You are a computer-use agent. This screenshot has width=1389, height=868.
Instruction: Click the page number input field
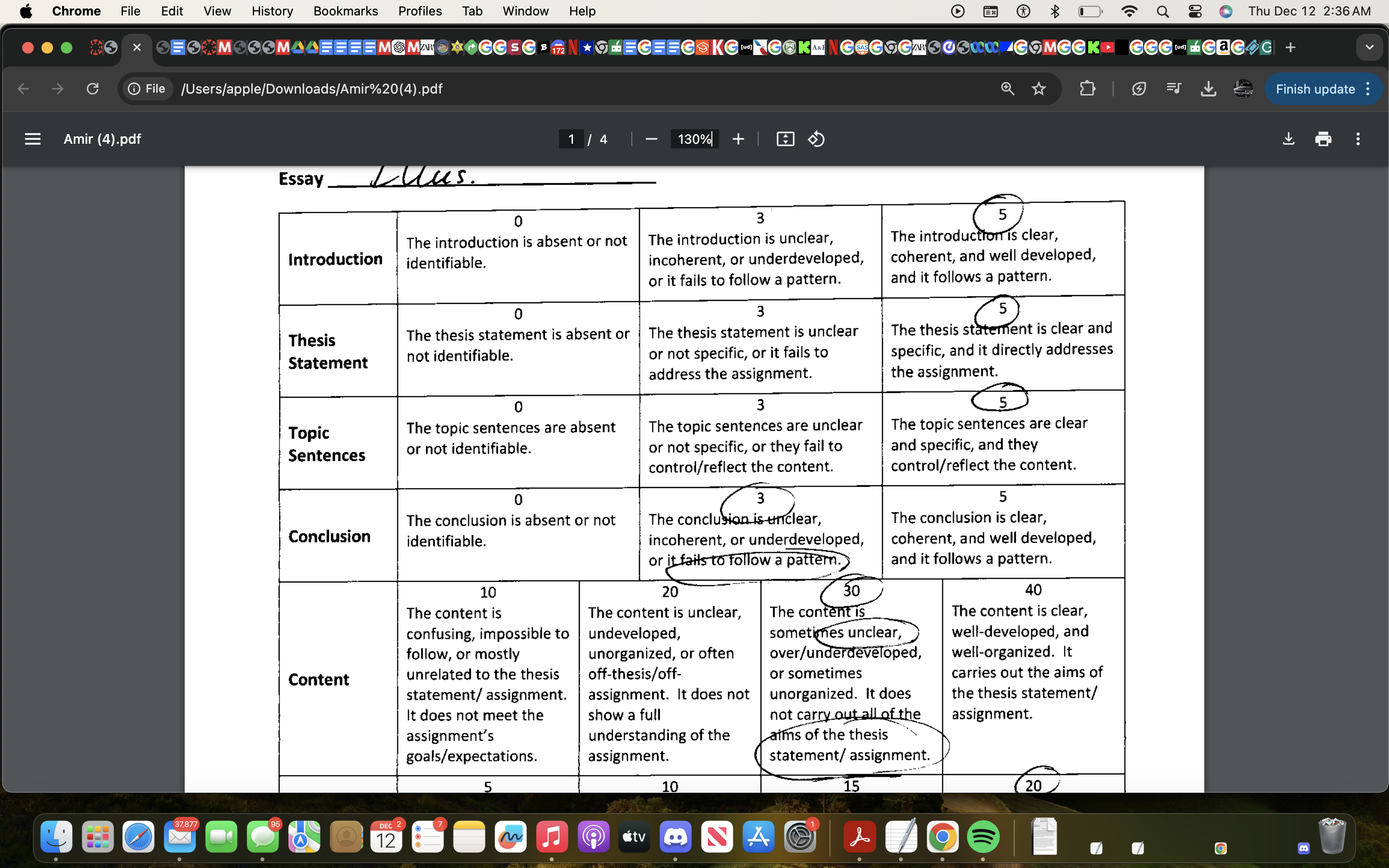click(x=572, y=138)
